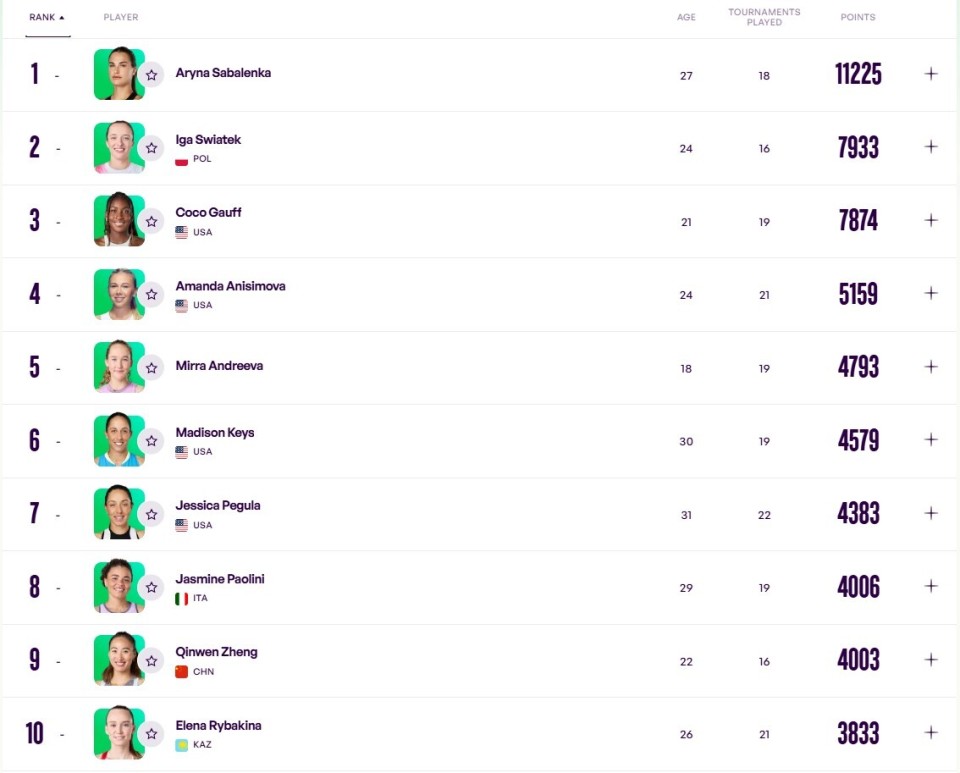Click Qinwen Zheng's player photo thumbnail
Image resolution: width=960 pixels, height=773 pixels.
[119, 659]
